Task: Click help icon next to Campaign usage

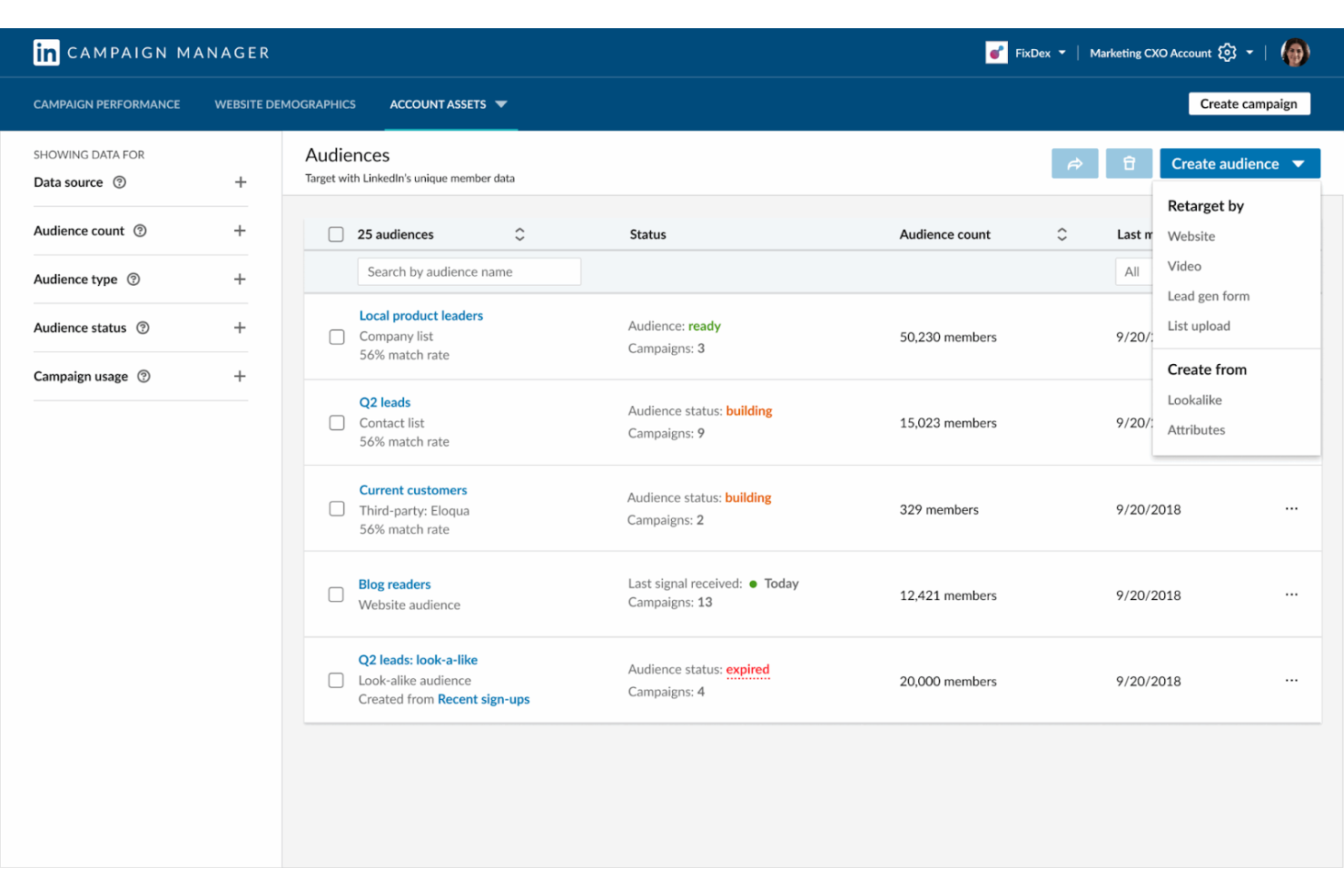Action: (143, 377)
